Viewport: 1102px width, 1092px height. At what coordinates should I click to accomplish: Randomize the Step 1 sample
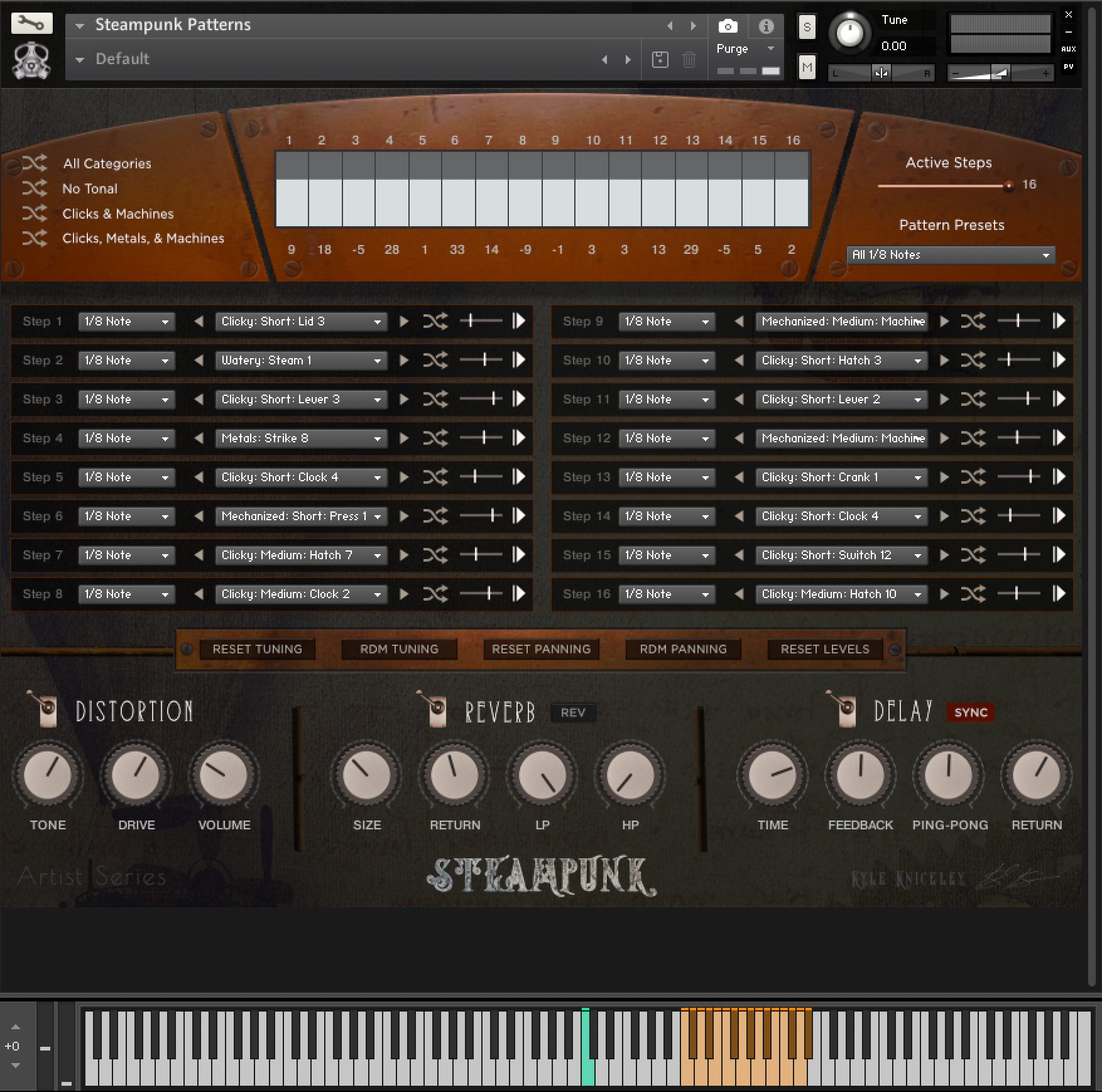tap(435, 321)
